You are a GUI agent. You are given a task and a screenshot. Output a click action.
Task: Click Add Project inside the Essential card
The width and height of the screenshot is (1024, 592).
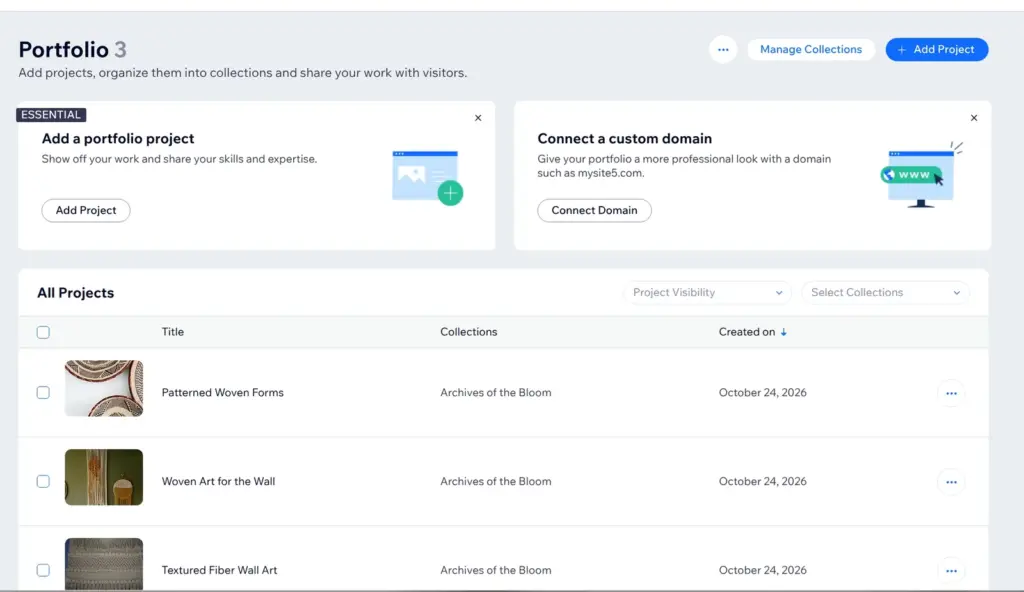[86, 210]
